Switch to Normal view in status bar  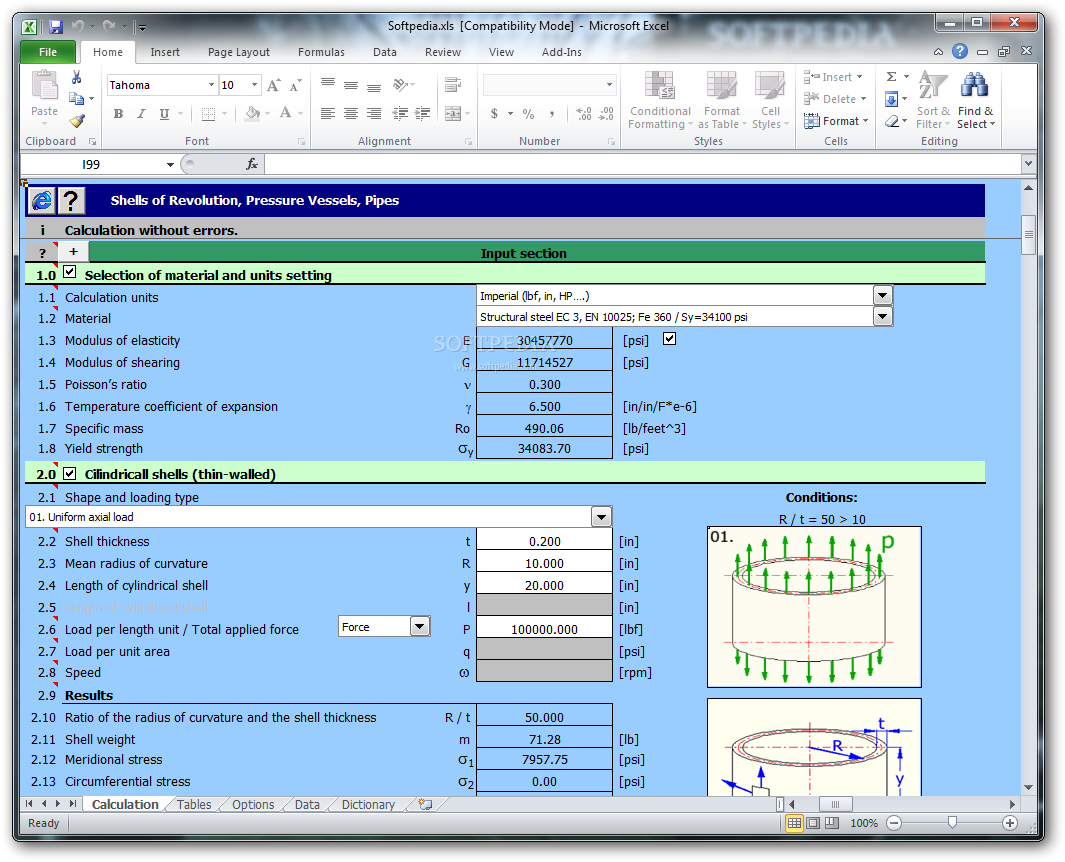pos(794,823)
